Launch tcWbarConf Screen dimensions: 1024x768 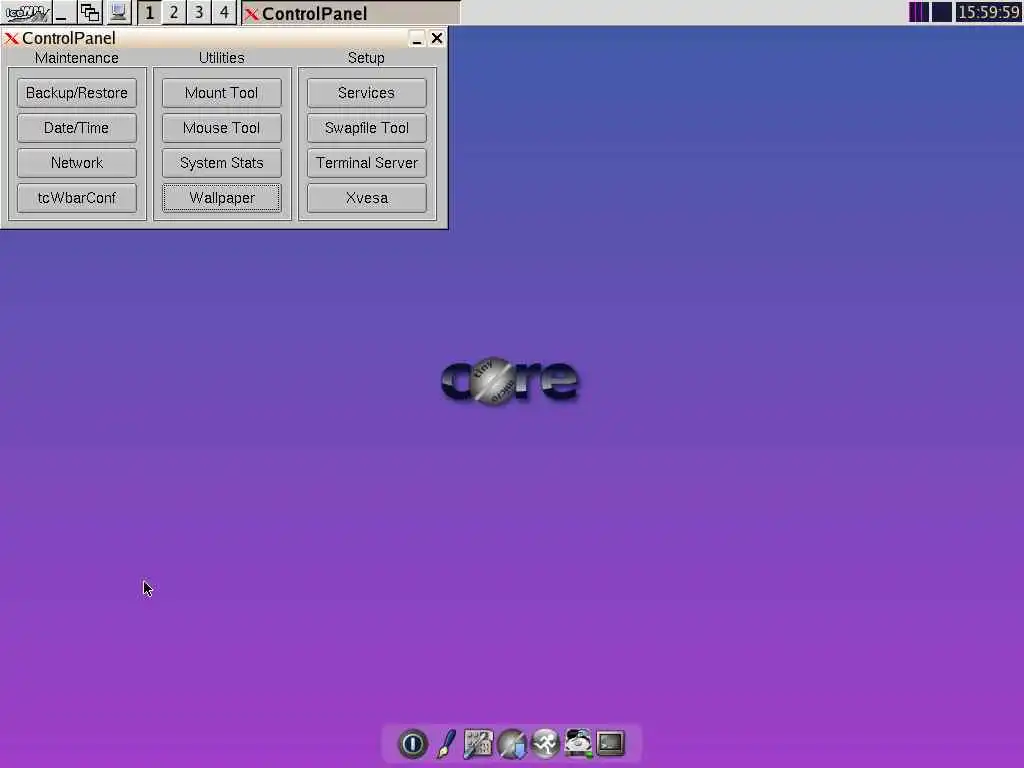tap(76, 198)
